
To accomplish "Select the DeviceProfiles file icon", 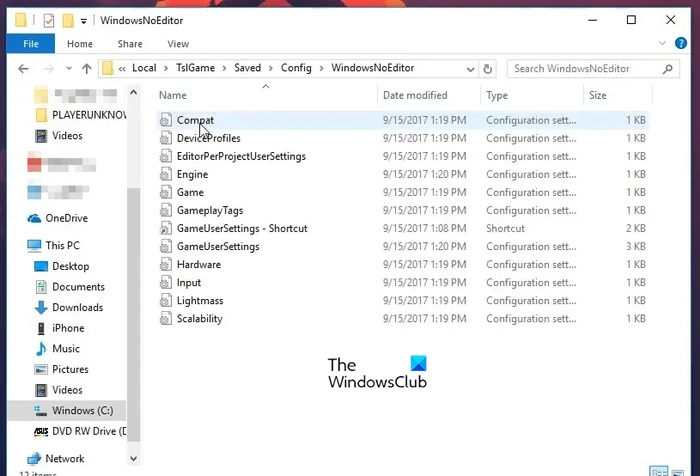I will point(166,138).
